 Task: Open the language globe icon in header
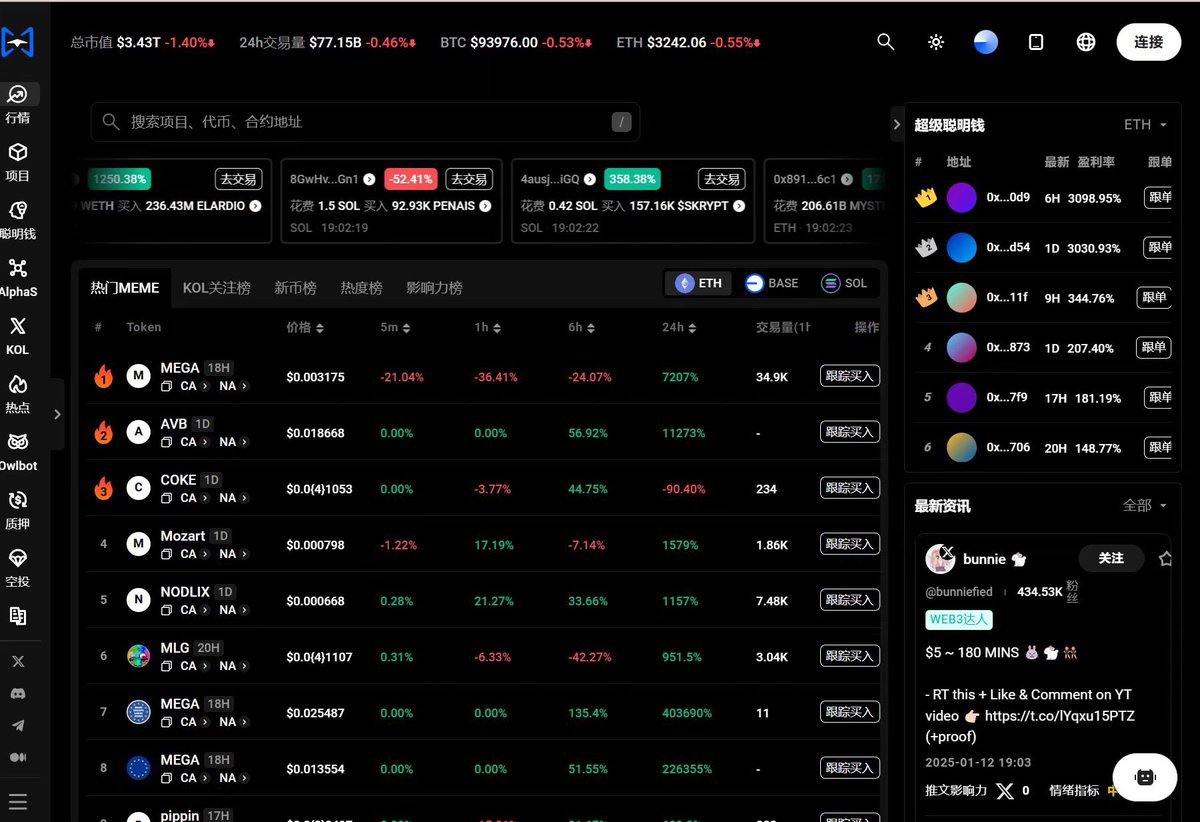1086,42
